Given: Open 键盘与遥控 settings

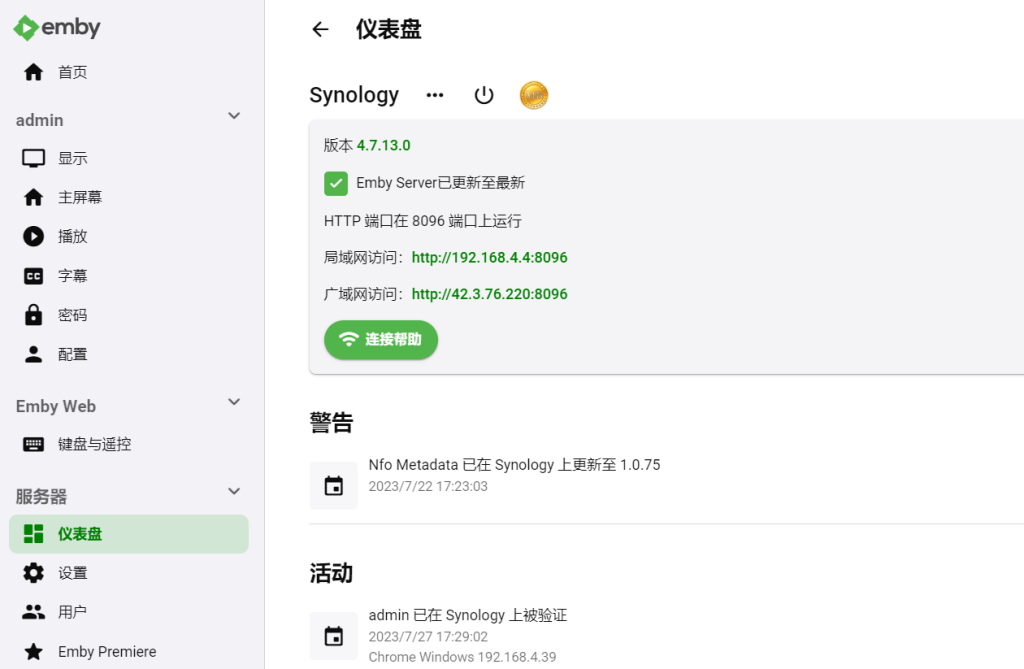Looking at the screenshot, I should coord(129,444).
